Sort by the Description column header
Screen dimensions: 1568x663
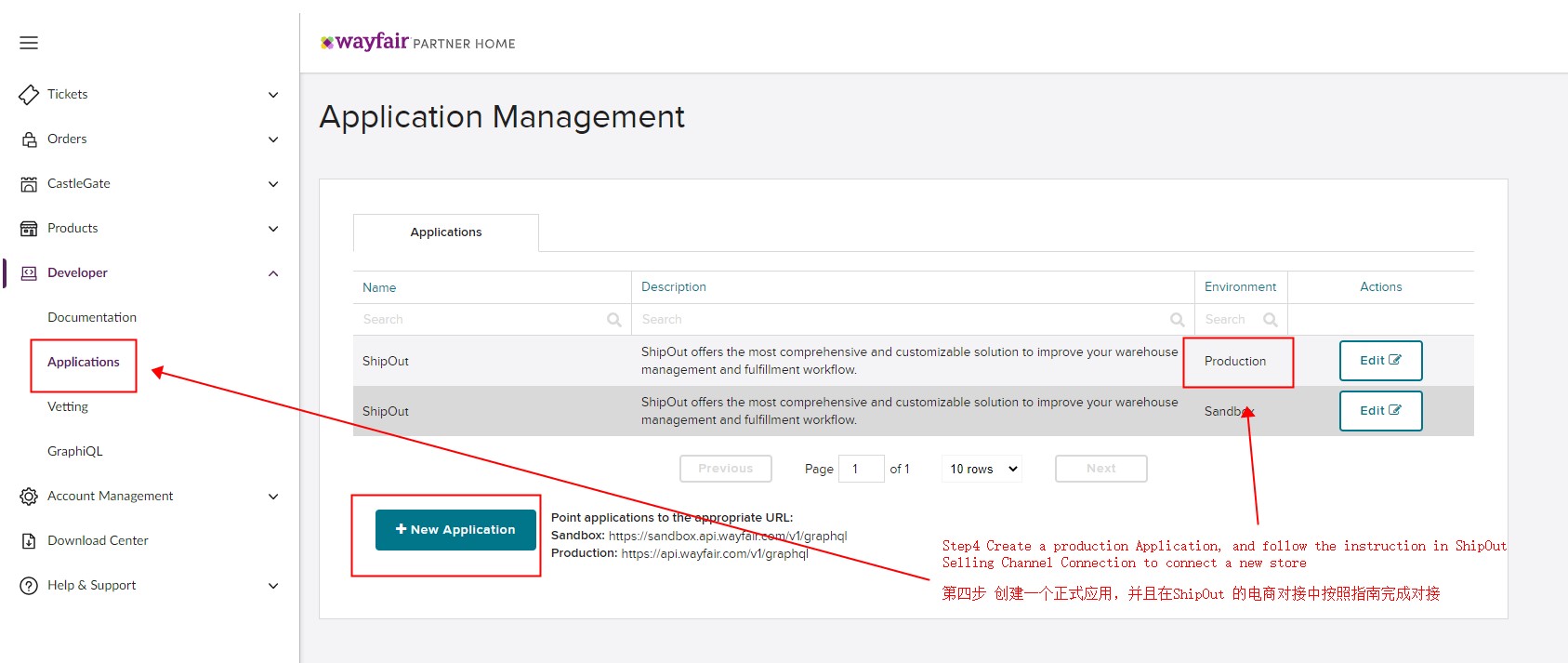pos(674,286)
